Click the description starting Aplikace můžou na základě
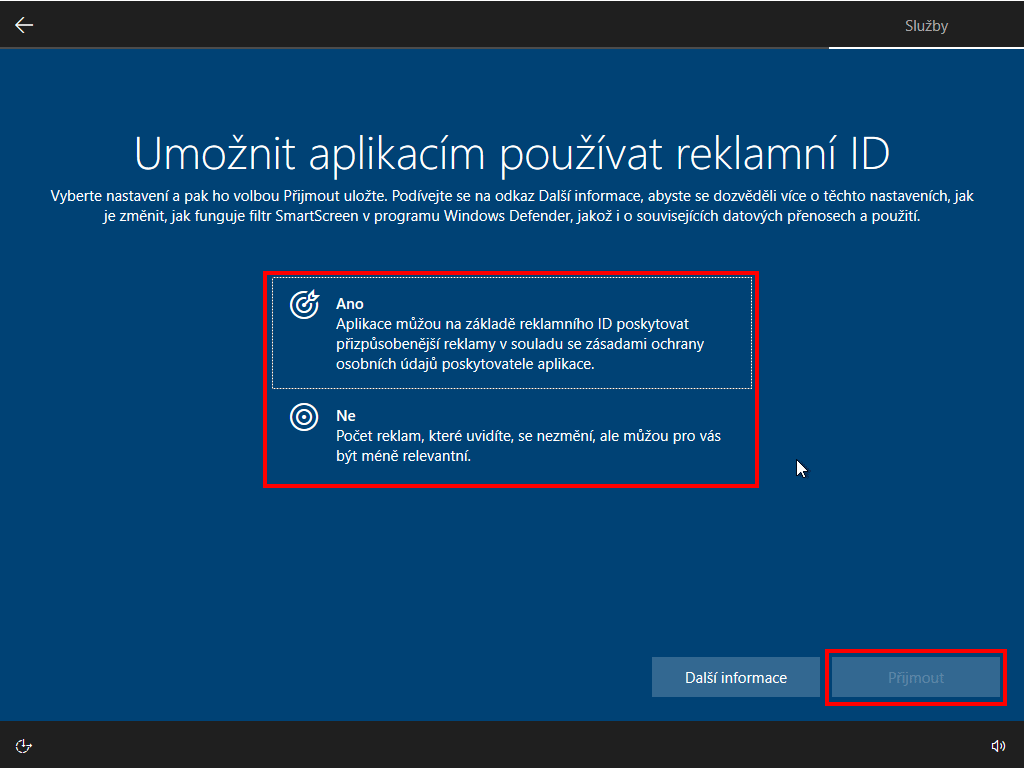 pos(520,344)
